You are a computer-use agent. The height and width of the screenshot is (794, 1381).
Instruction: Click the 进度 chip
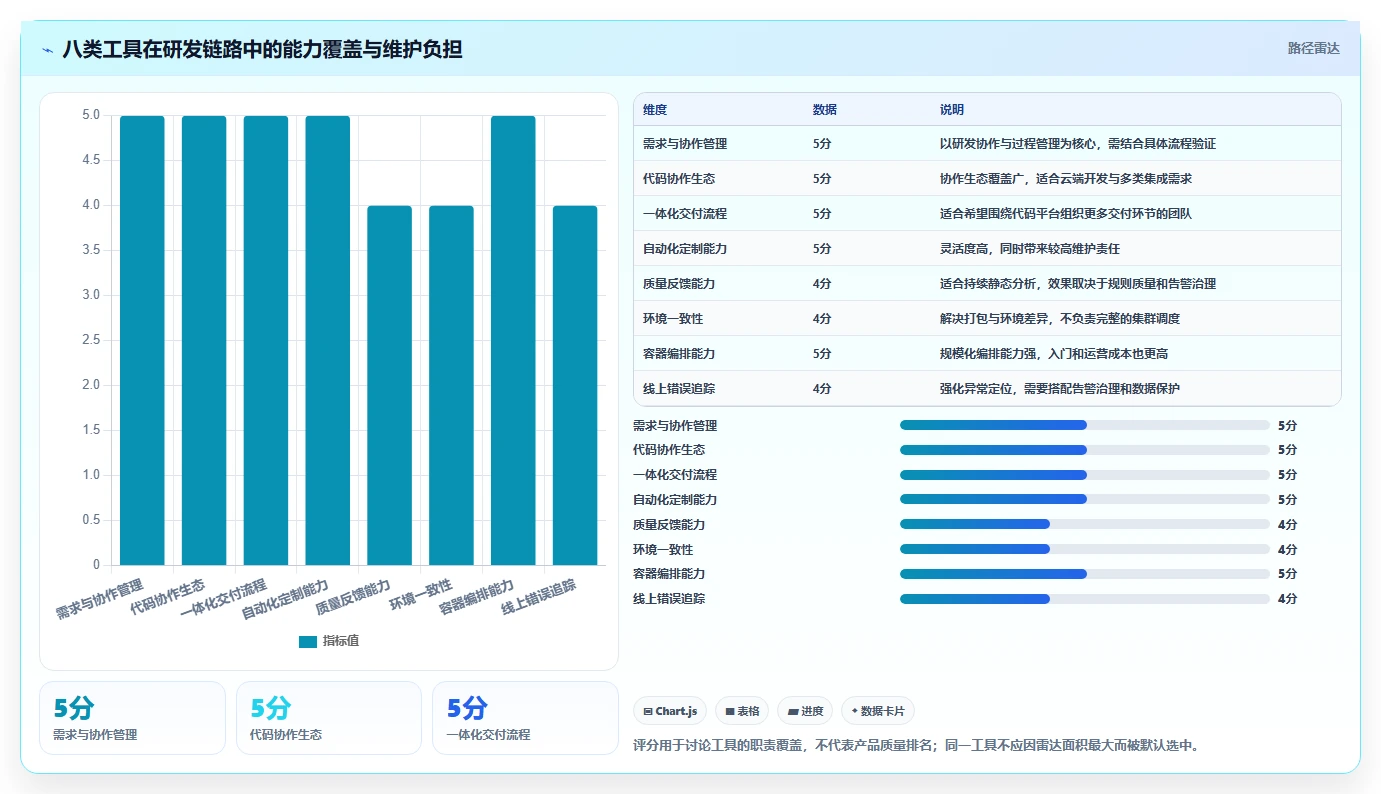tap(805, 711)
